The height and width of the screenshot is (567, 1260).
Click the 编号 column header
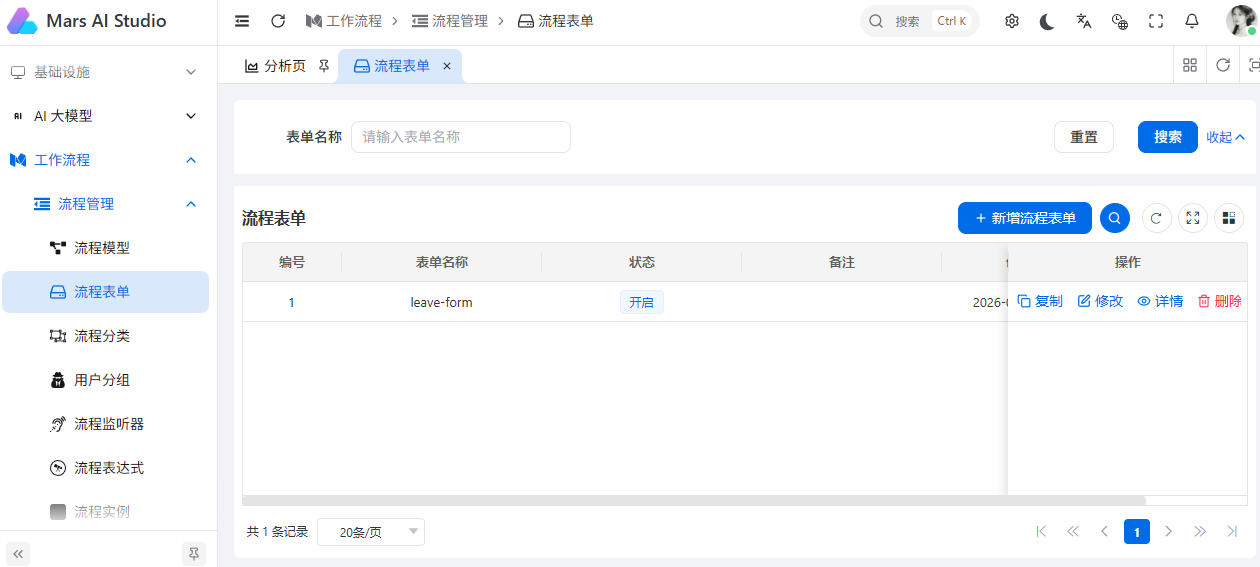pyautogui.click(x=292, y=262)
